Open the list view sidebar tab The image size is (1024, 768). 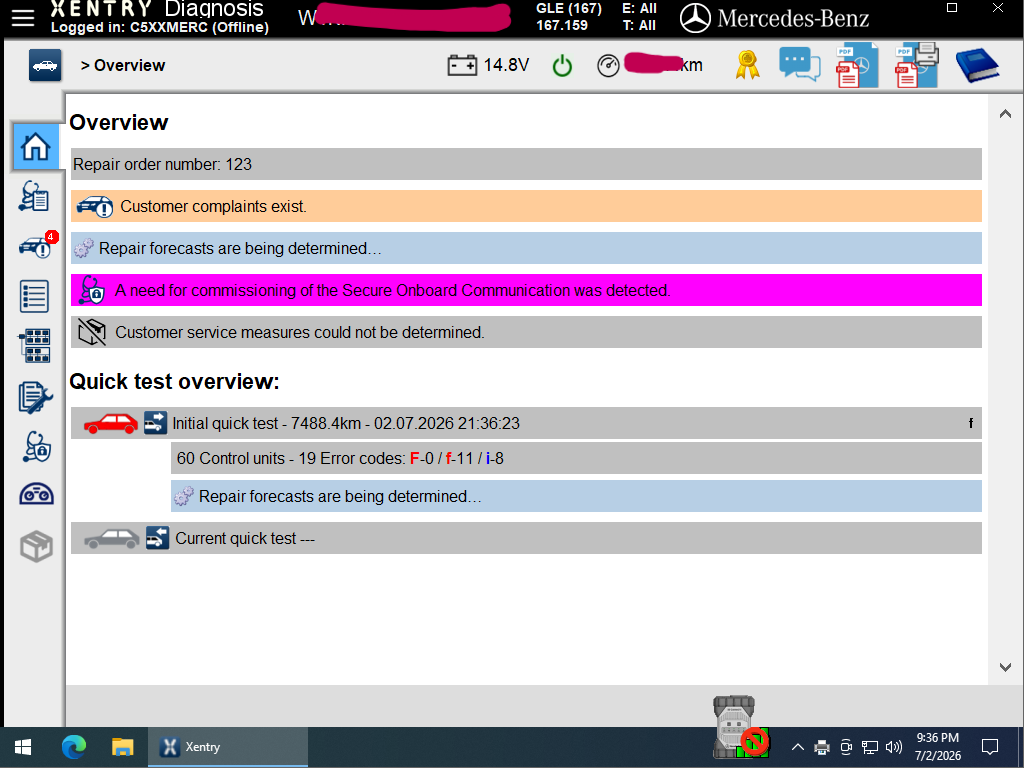(x=34, y=296)
